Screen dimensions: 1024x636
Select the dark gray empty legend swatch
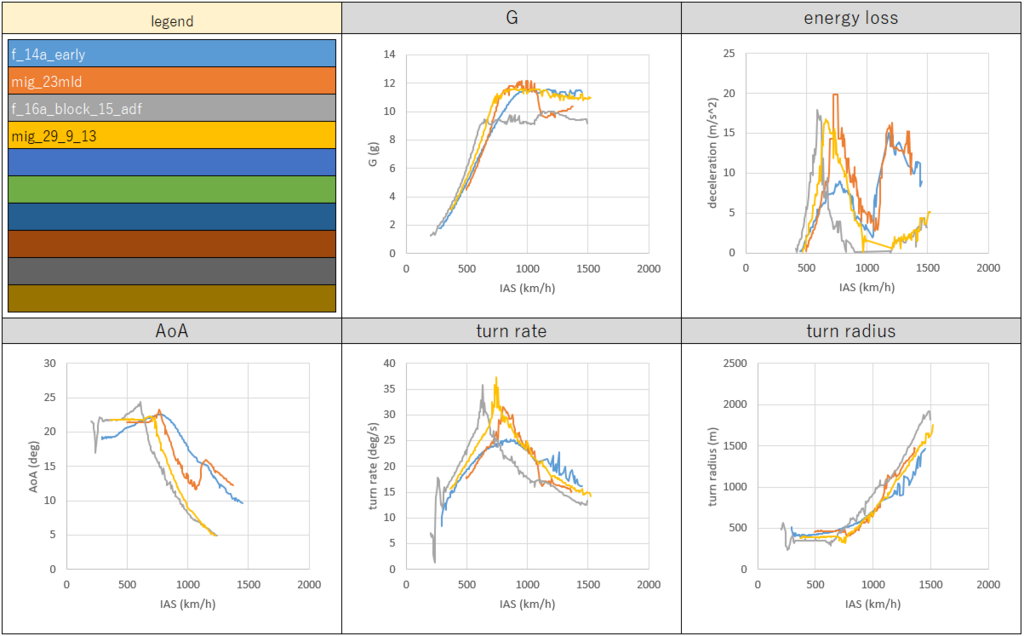(171, 271)
